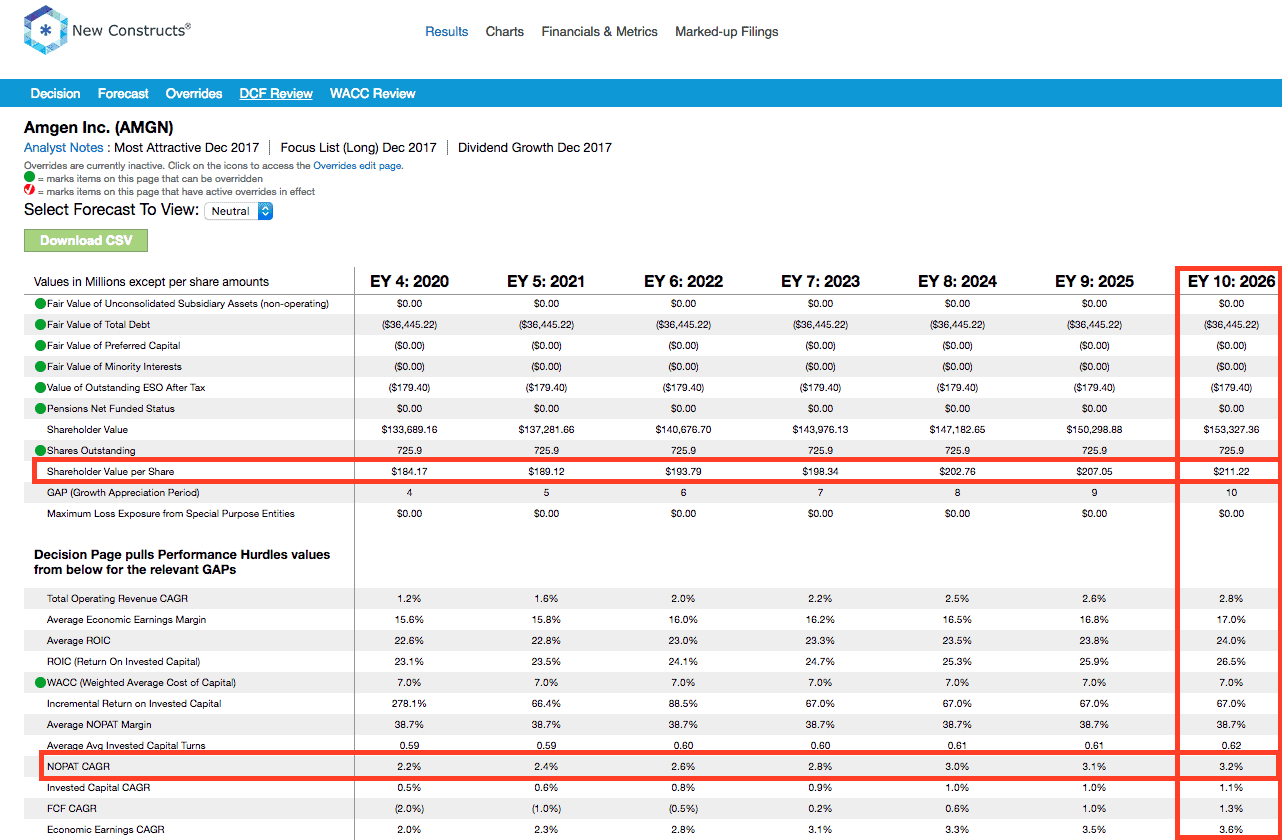The height and width of the screenshot is (840, 1282).
Task: Open the Results tab
Action: pyautogui.click(x=447, y=31)
